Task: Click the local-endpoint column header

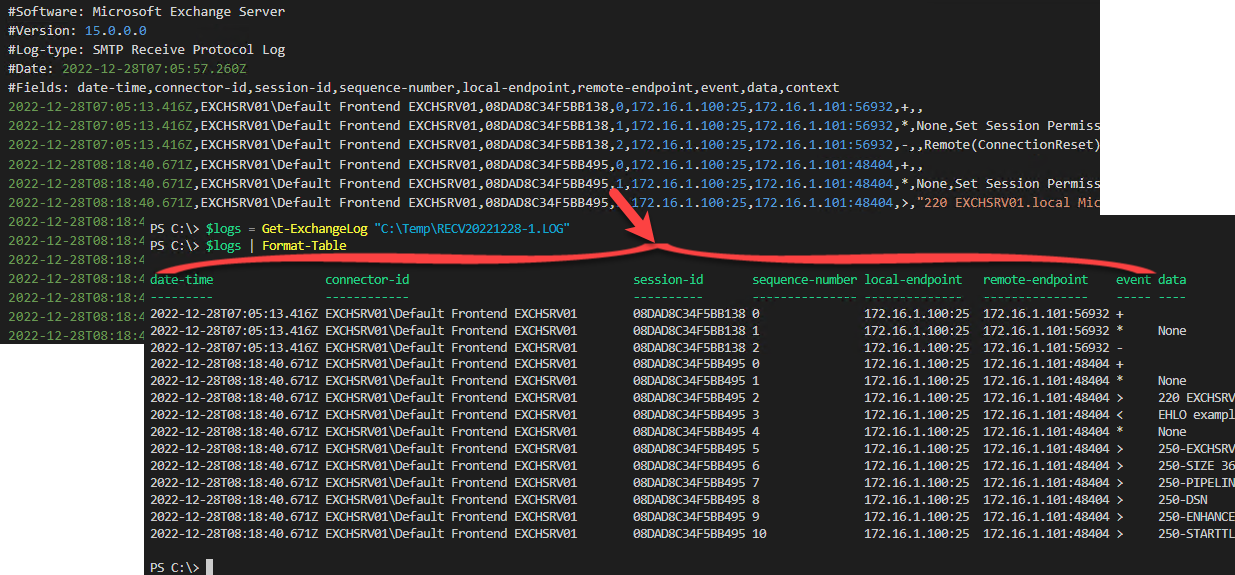Action: pyautogui.click(x=913, y=280)
